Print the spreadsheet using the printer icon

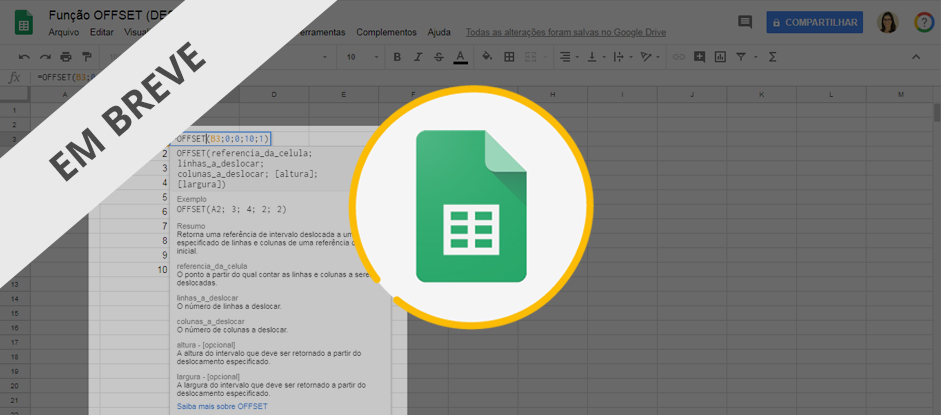[x=66, y=57]
